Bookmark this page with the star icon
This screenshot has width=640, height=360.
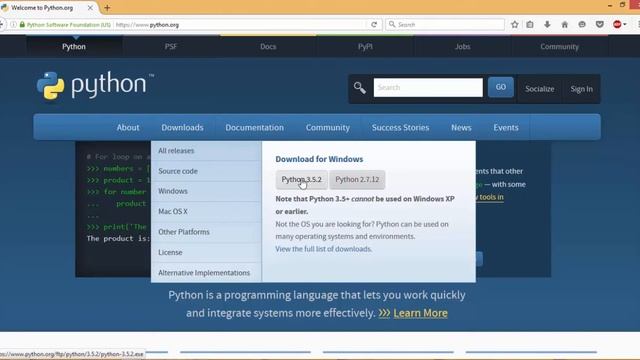(514, 24)
